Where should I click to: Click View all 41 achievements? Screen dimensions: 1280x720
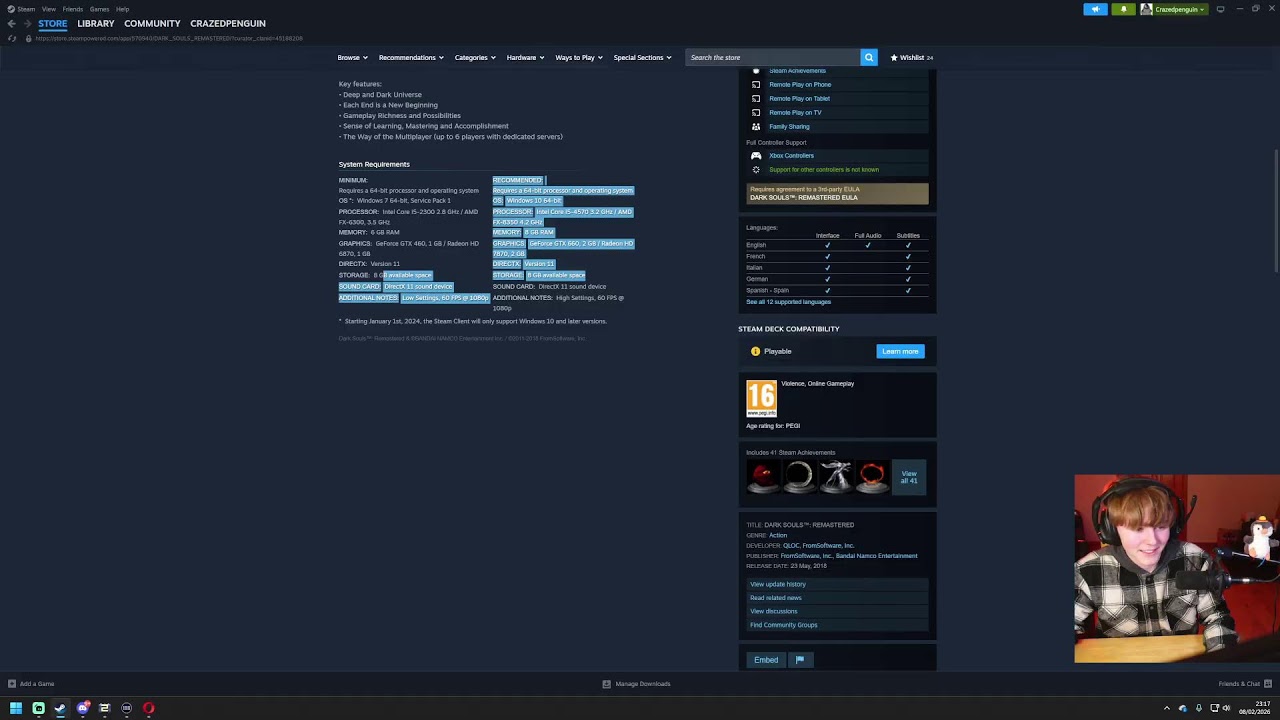[909, 477]
